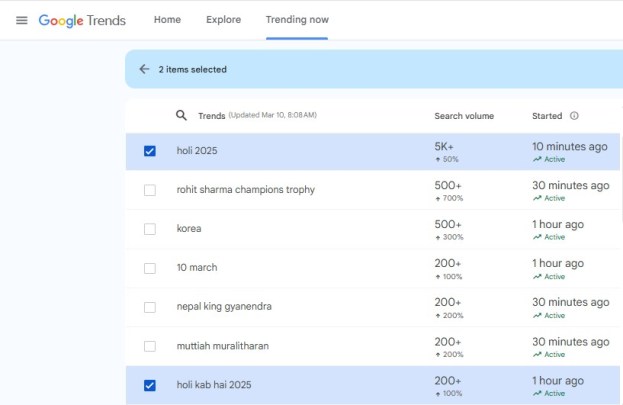Click '1 hour ago' for holi kab hai 2025
623x405 pixels.
558,381
